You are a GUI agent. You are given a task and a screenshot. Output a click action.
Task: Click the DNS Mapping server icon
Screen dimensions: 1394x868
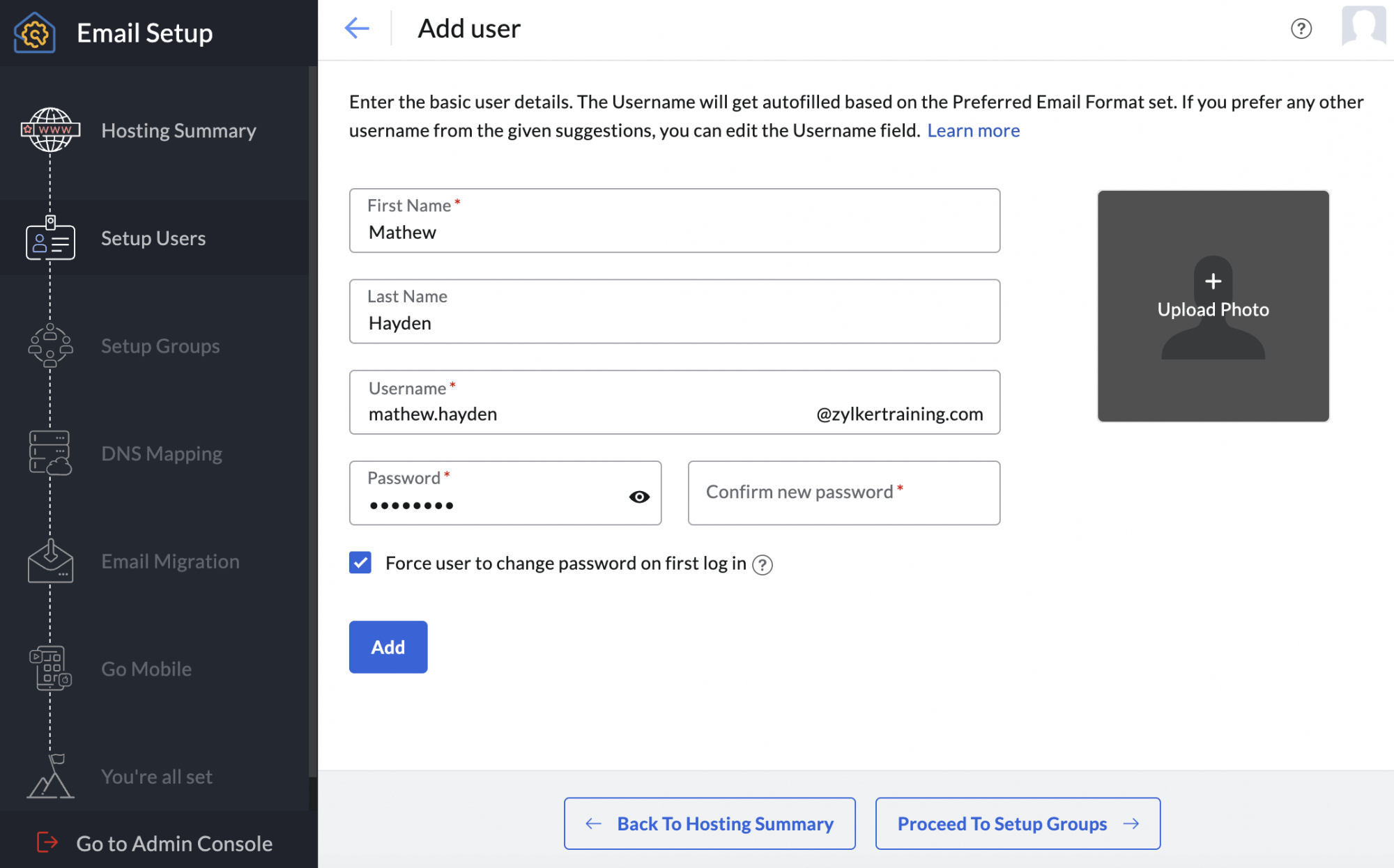coord(50,454)
